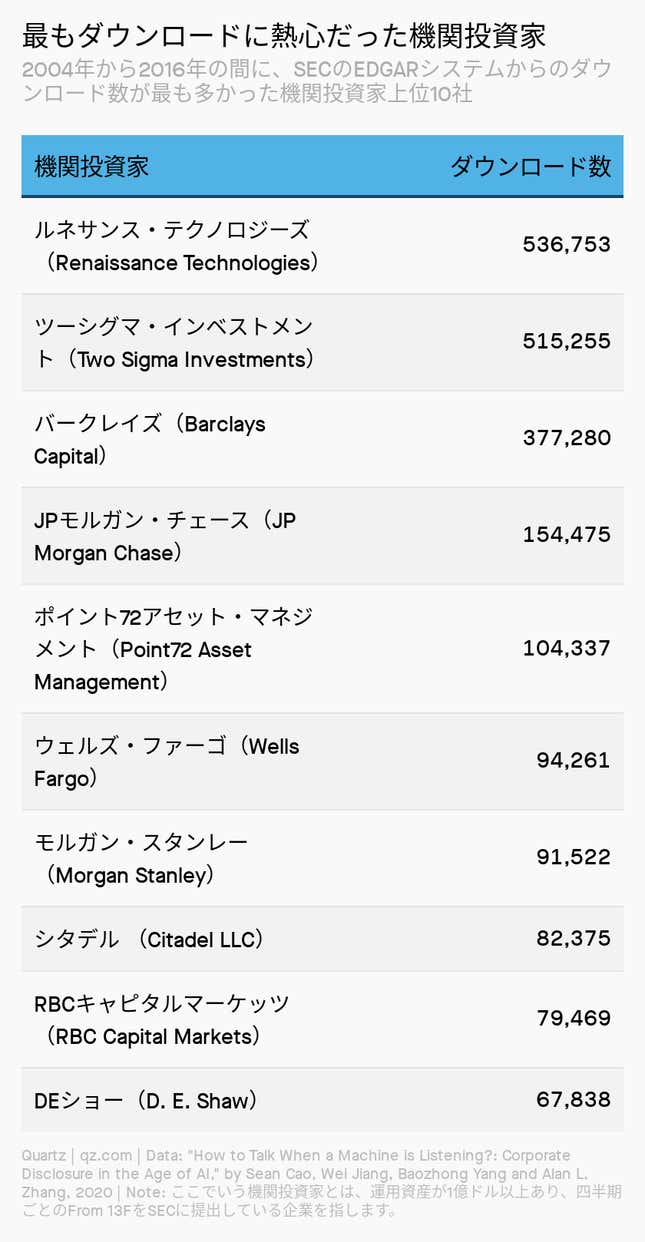
Task: Click the value 67,838
Action: click(574, 1100)
